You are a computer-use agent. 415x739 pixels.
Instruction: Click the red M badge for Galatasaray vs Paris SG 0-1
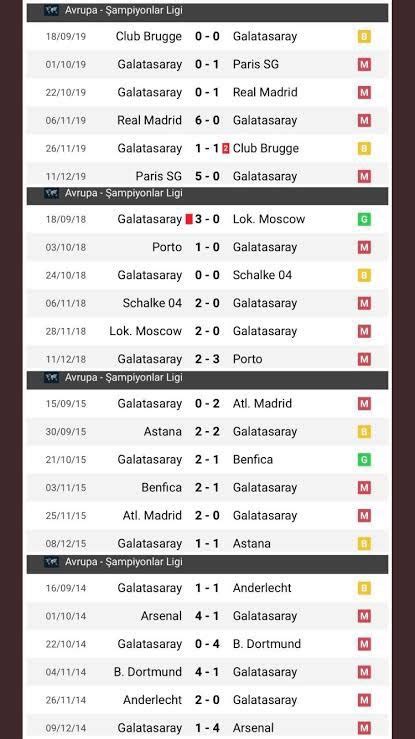[364, 64]
